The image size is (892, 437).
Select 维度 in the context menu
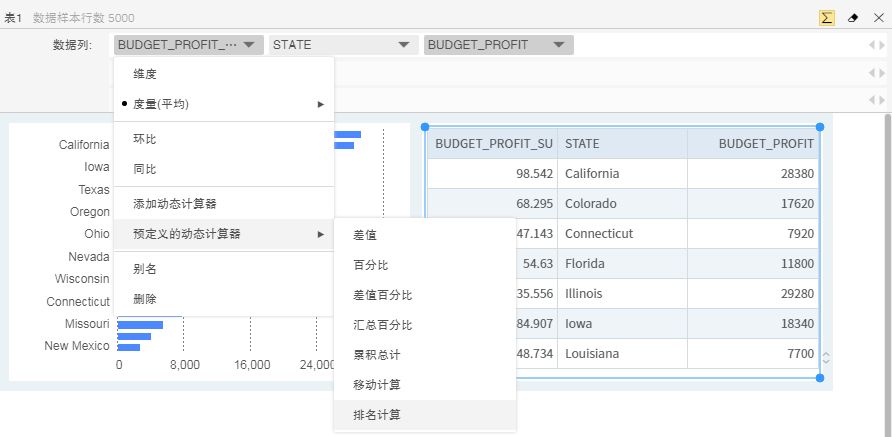point(145,74)
